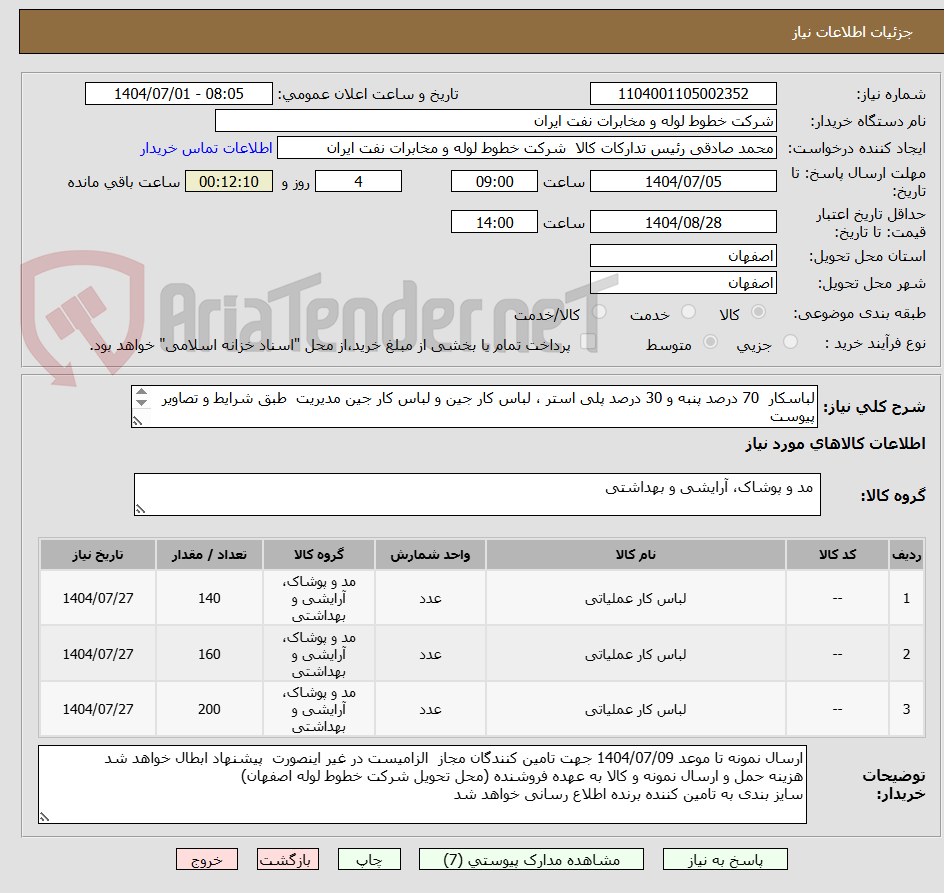Open مشاهده مدارک پیوستی (7) attachments

pyautogui.click(x=531, y=859)
